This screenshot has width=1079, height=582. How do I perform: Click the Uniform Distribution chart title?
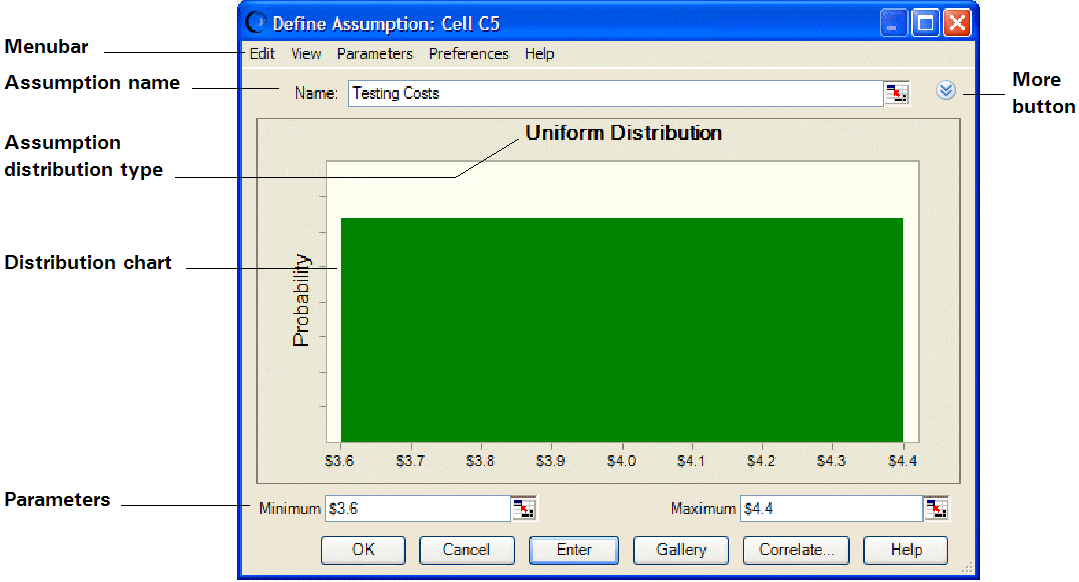coord(623,133)
